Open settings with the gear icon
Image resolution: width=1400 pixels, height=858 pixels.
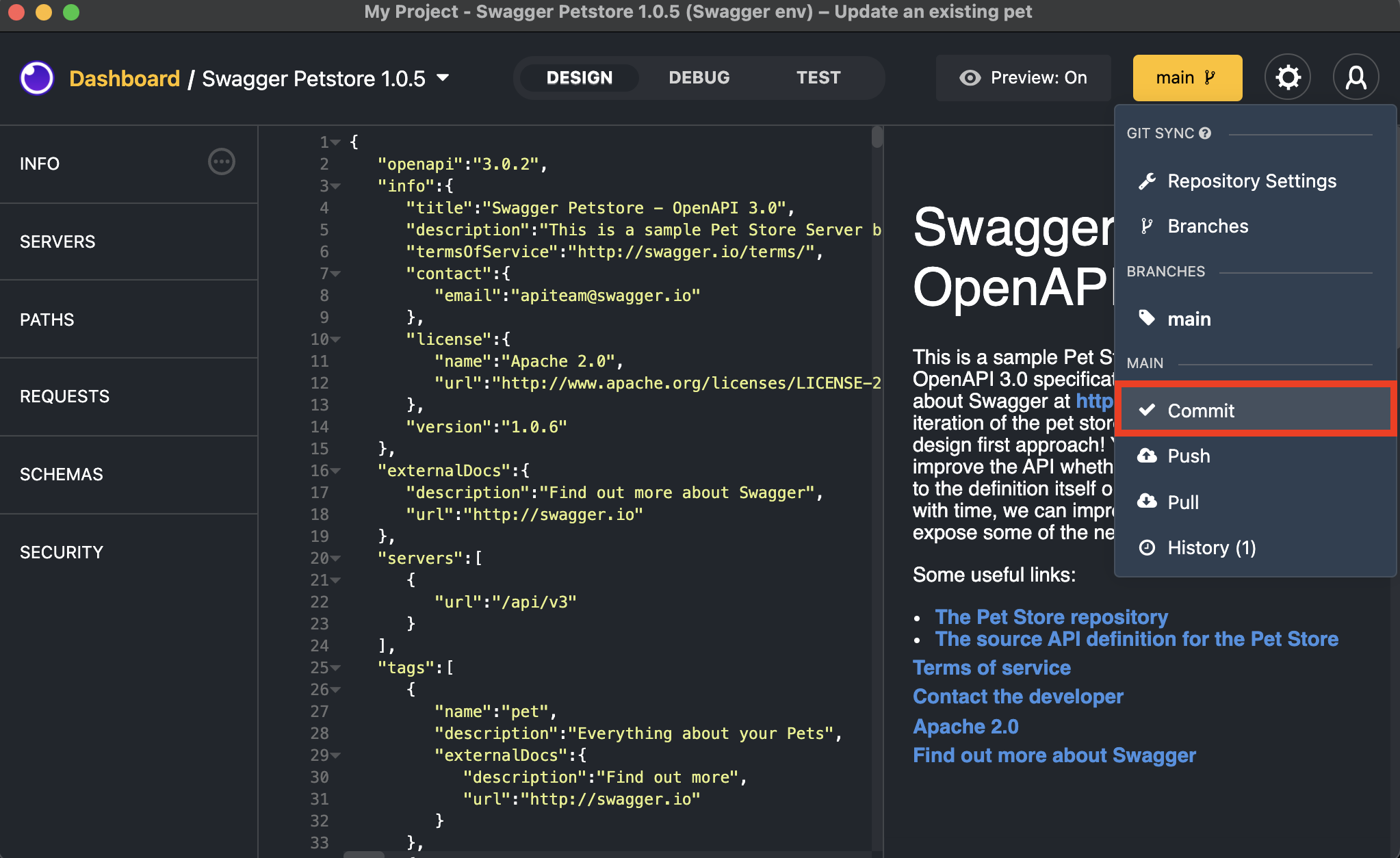click(1288, 77)
